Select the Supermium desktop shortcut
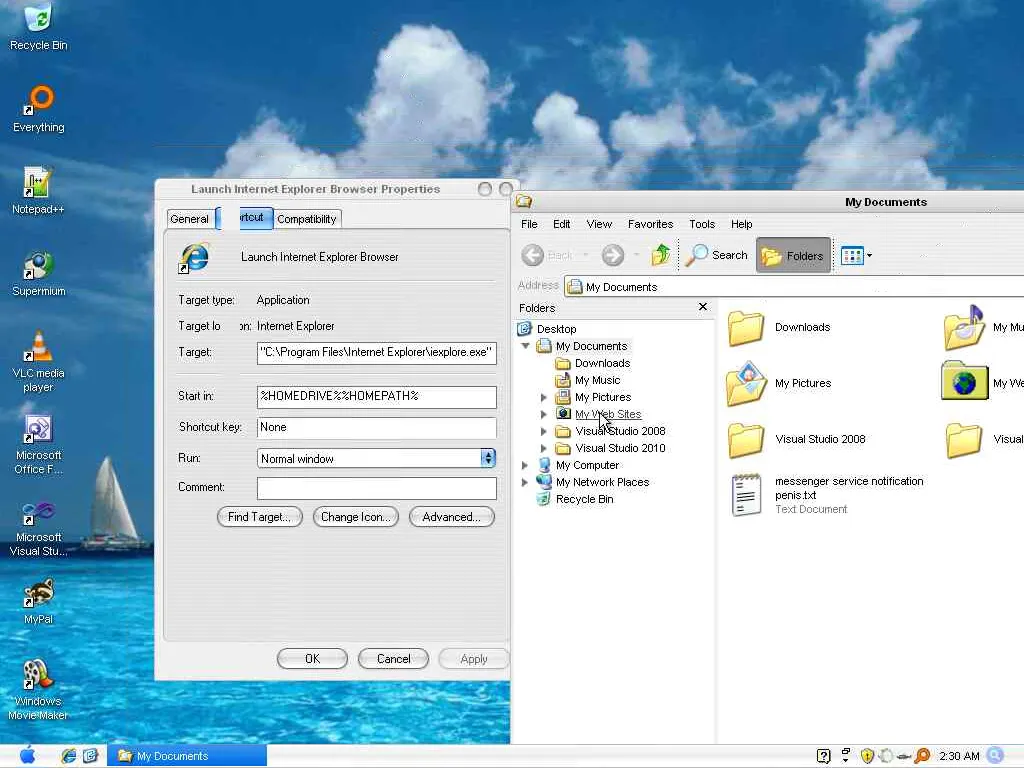Screen dimensions: 1024x768 (x=39, y=273)
